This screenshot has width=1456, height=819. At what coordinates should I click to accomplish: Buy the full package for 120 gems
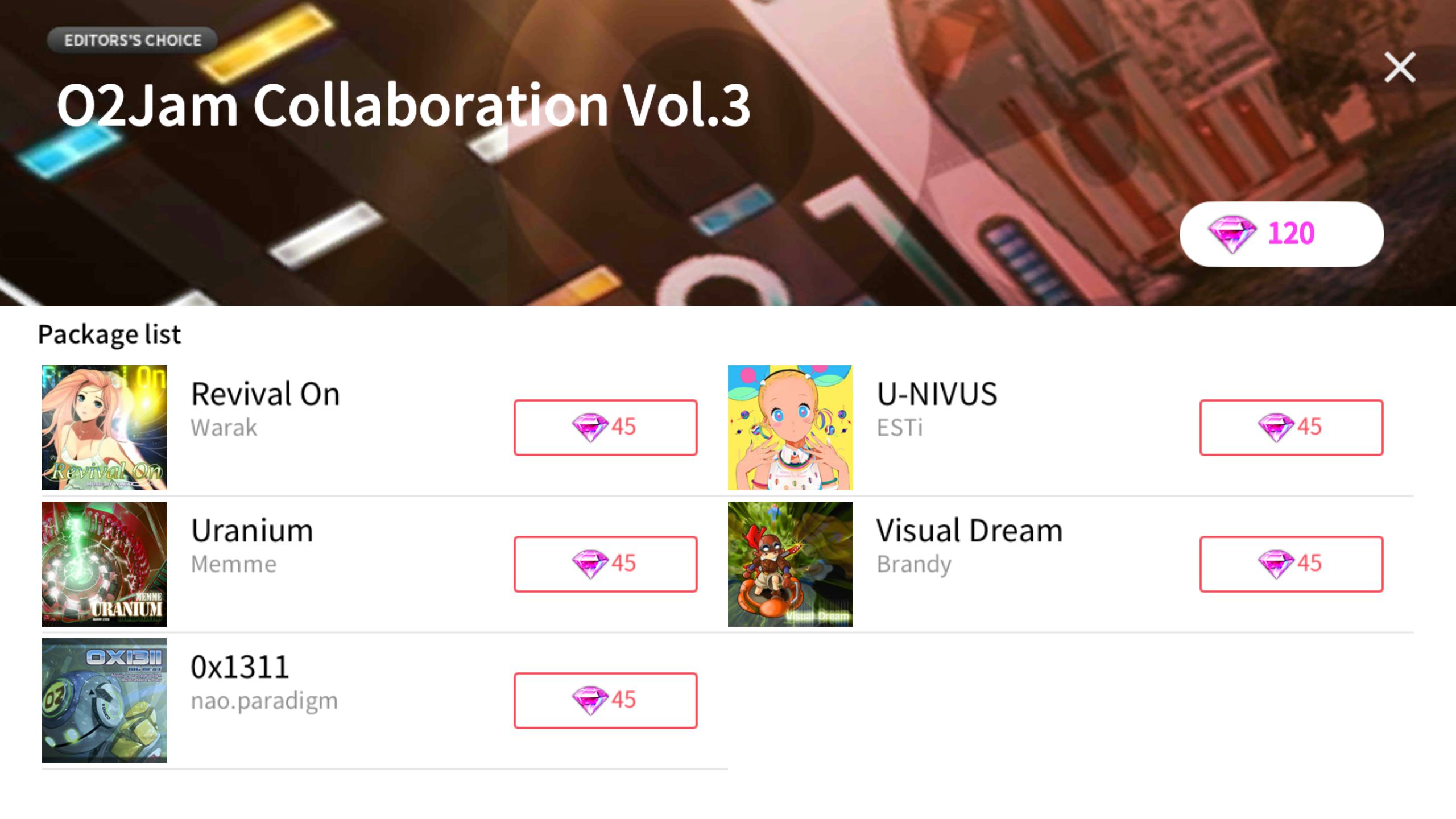click(1281, 234)
